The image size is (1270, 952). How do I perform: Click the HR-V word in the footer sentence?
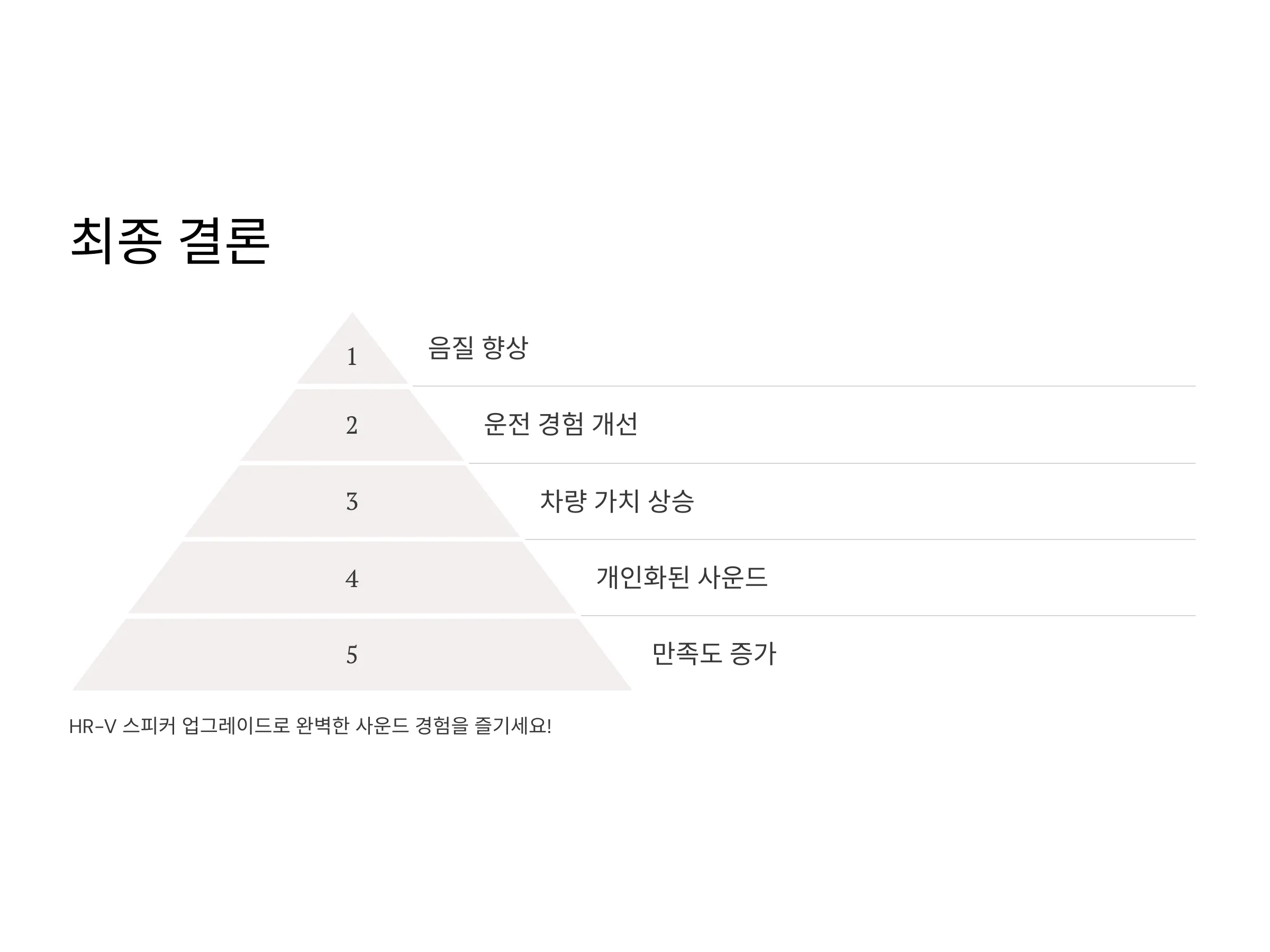(x=93, y=727)
